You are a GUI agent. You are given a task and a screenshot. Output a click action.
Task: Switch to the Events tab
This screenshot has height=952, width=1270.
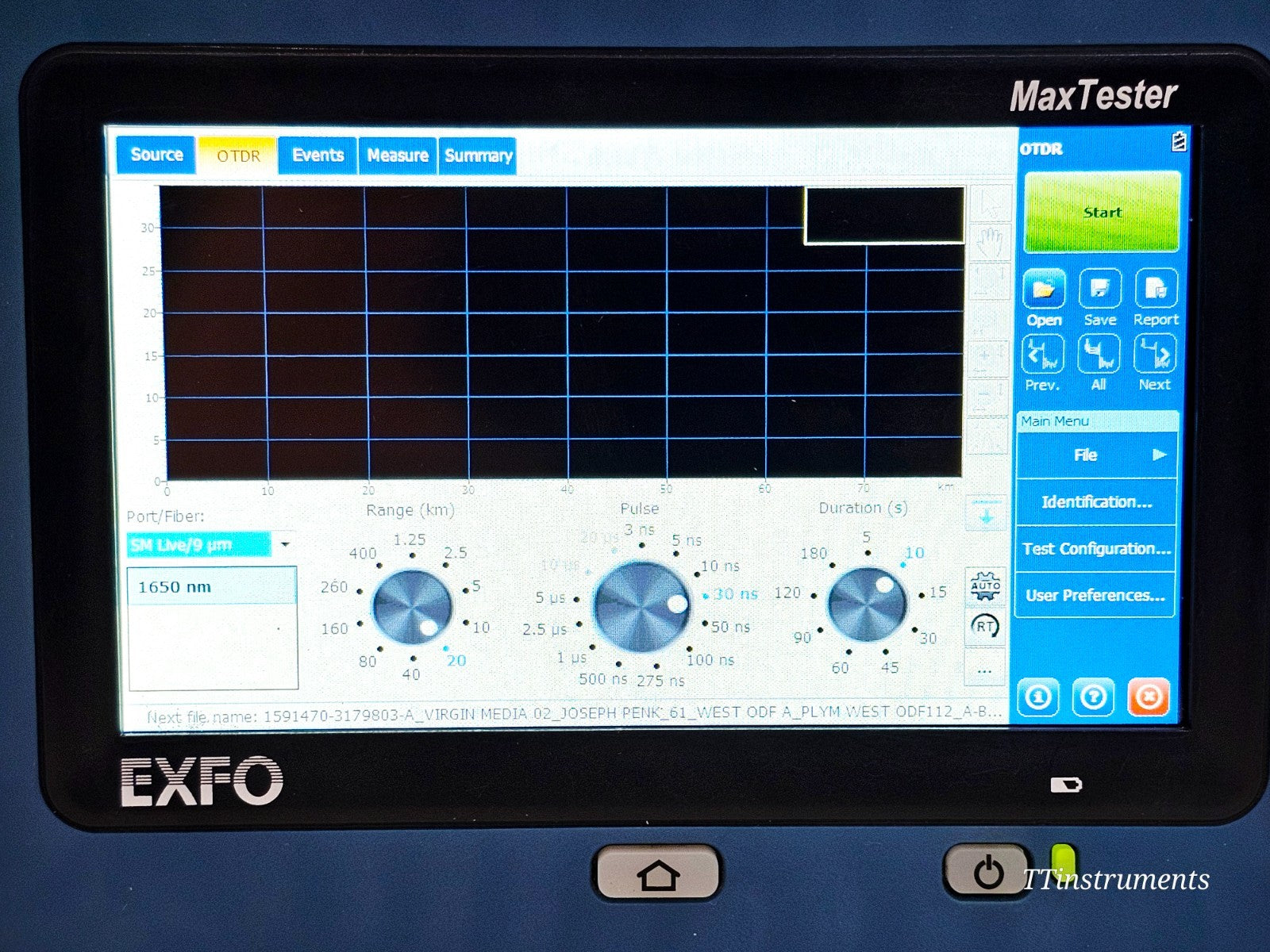point(317,155)
